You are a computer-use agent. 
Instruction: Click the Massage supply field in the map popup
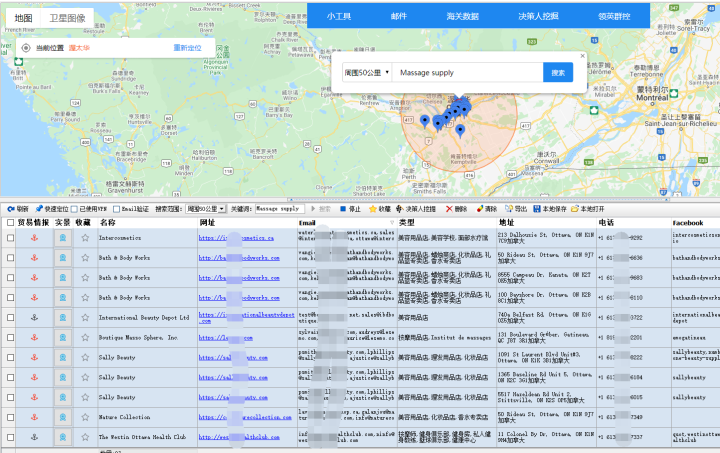(467, 73)
